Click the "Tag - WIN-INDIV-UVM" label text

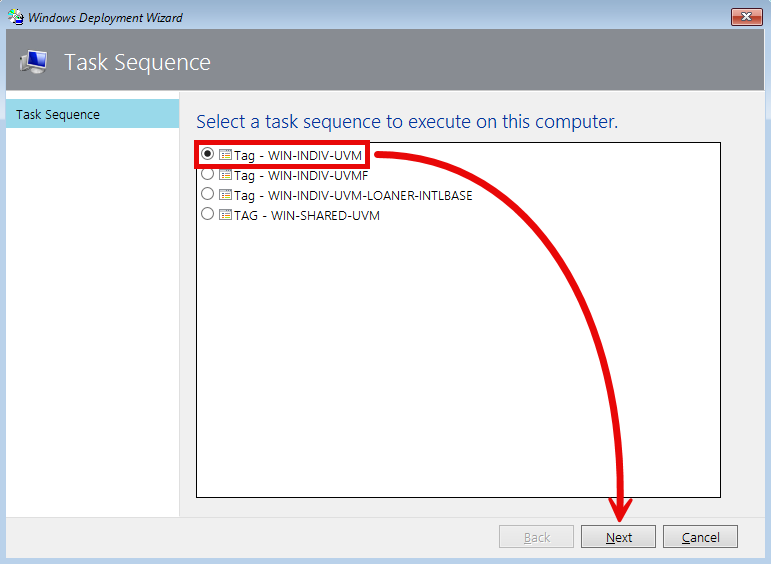pyautogui.click(x=298, y=156)
